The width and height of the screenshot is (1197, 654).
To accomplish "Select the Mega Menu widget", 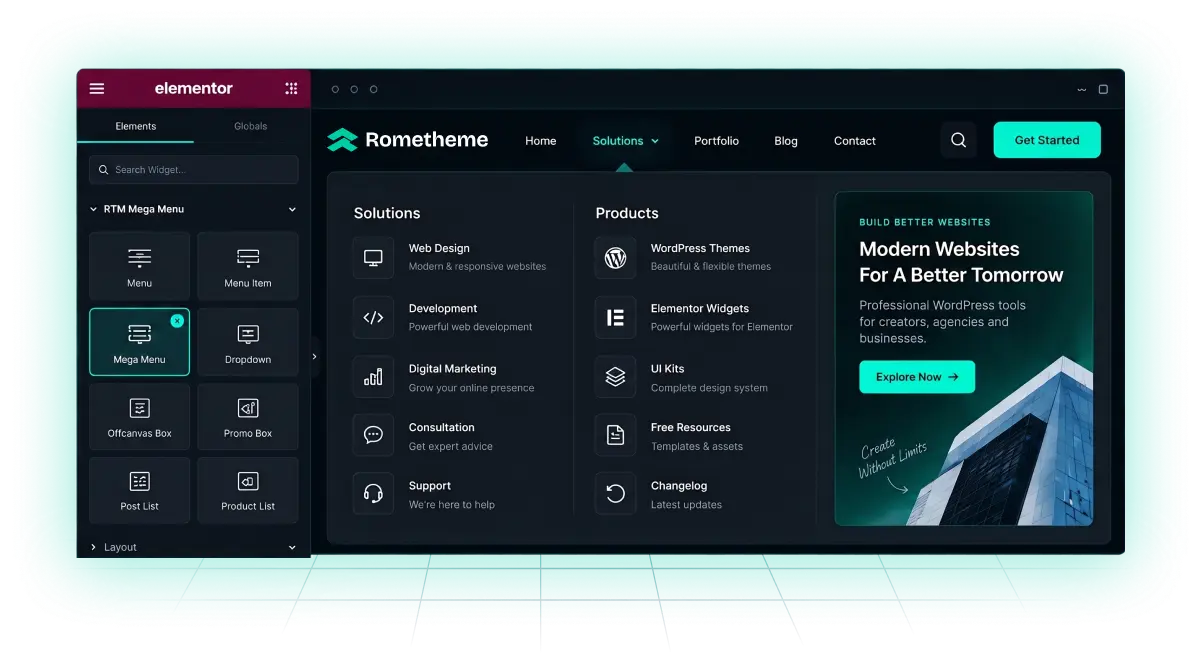I will pos(139,342).
